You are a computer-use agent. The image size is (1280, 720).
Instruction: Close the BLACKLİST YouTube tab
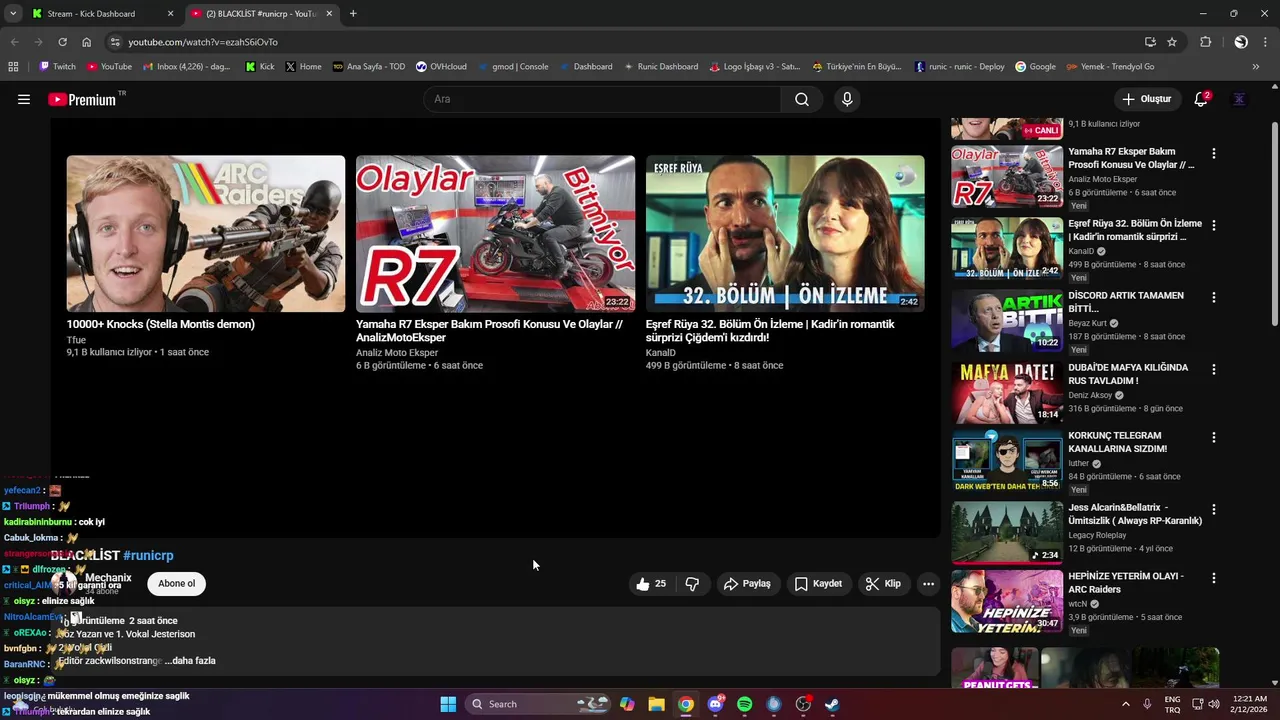point(329,14)
